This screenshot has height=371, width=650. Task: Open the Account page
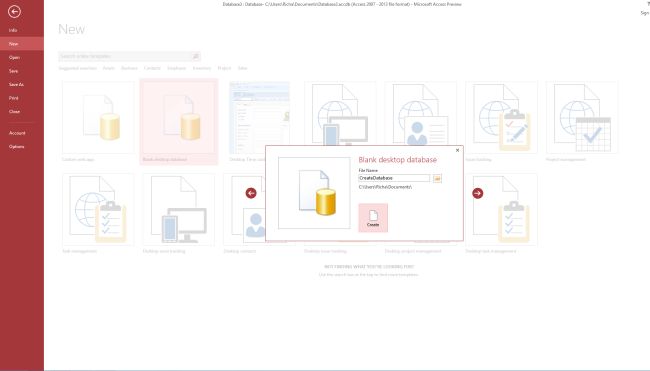(22, 133)
